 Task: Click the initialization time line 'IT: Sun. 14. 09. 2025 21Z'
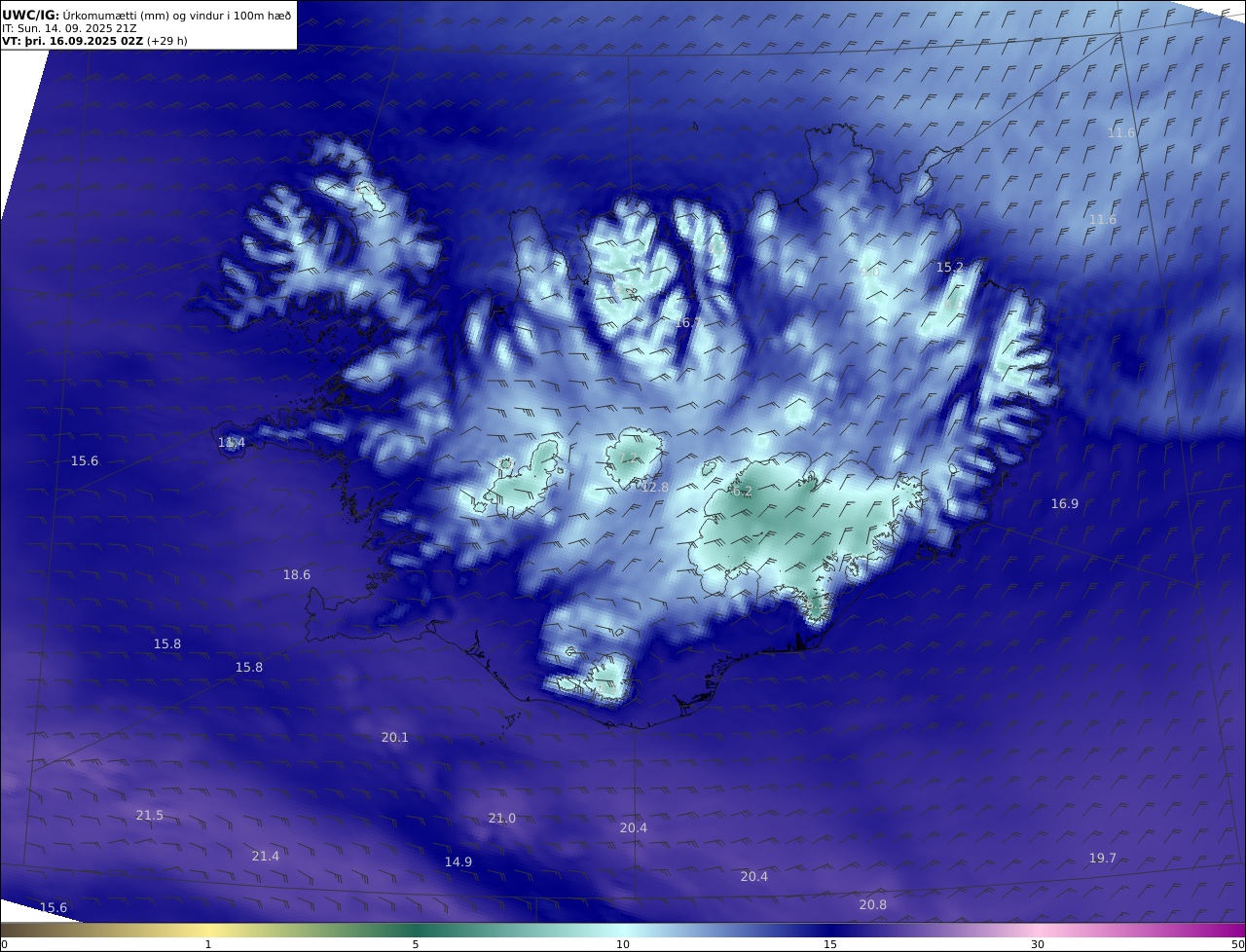pos(69,29)
